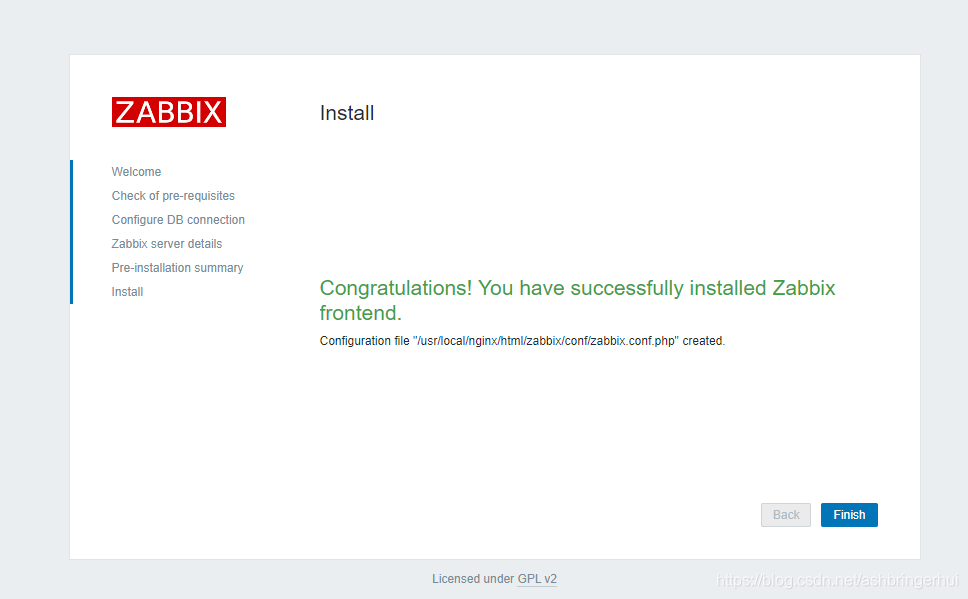Click the 'Licensed under' footer text
This screenshot has height=599, width=968.
tap(473, 579)
